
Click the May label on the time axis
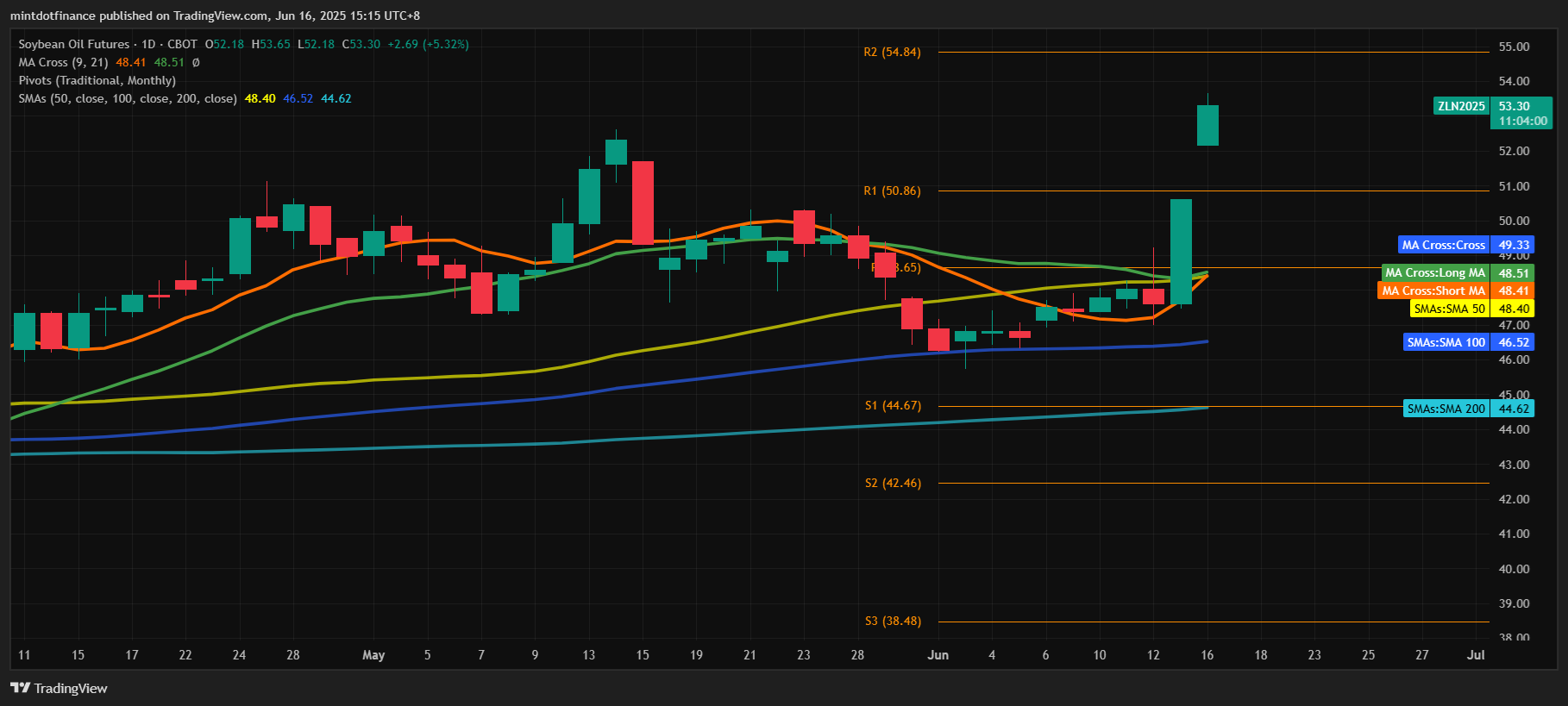click(373, 655)
